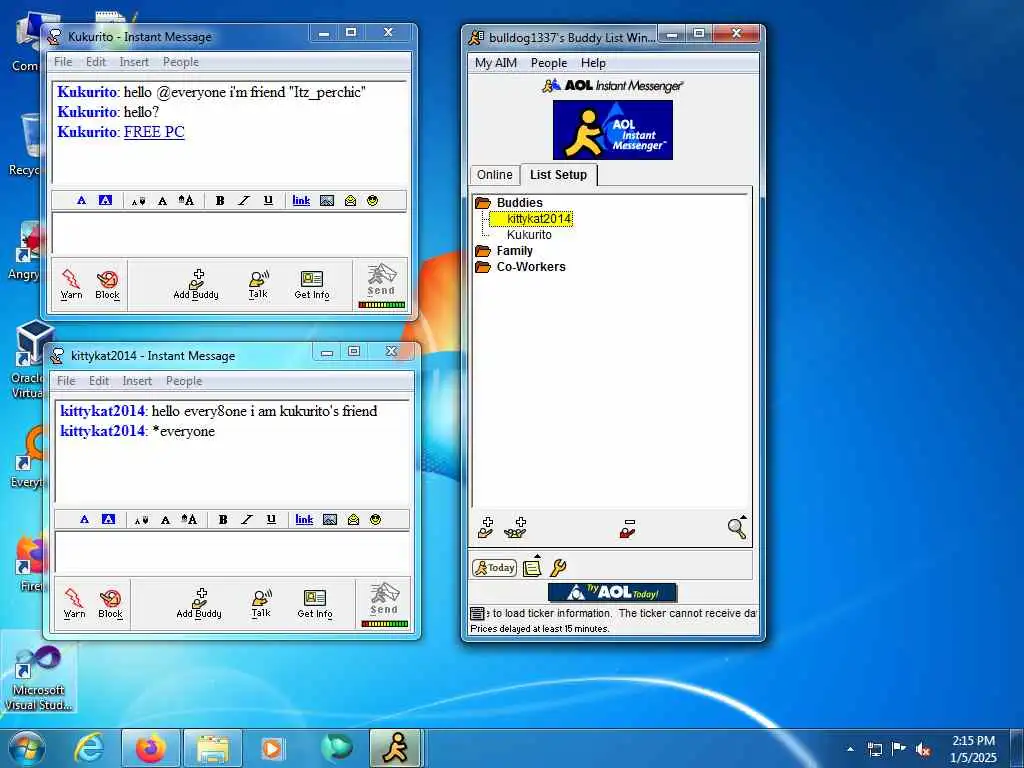Insert smiley emoticon in Kukurito window
This screenshot has width=1024, height=768.
click(372, 200)
